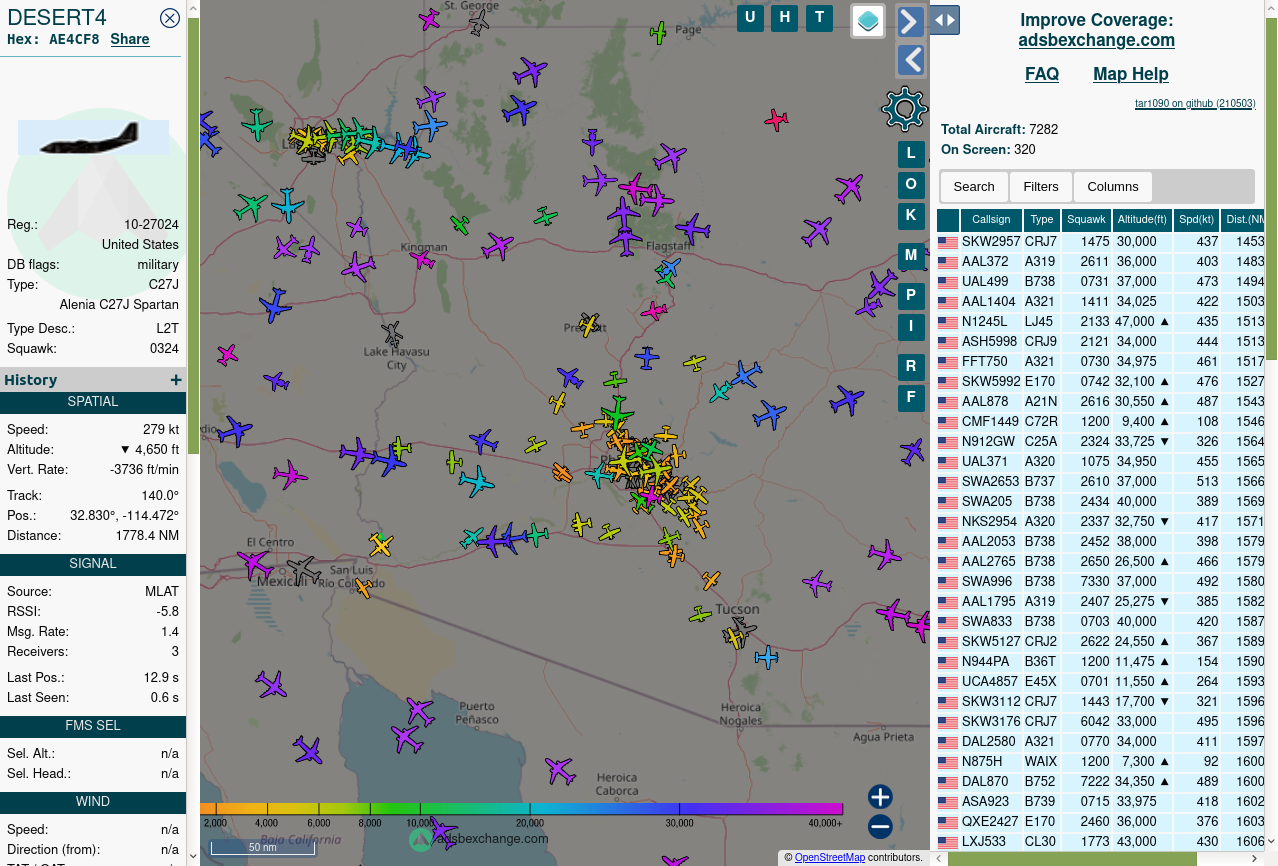
Task: Click the left chevron sidebar arrow
Action: [910, 60]
